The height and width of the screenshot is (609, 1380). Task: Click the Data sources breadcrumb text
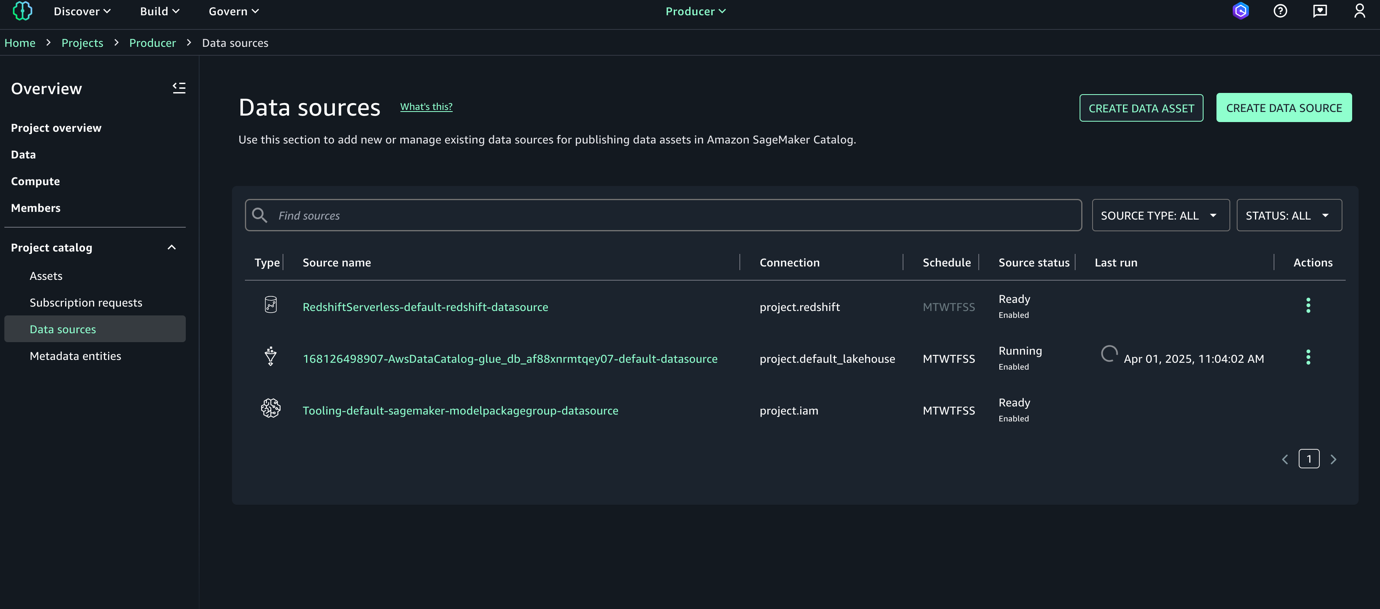click(235, 43)
